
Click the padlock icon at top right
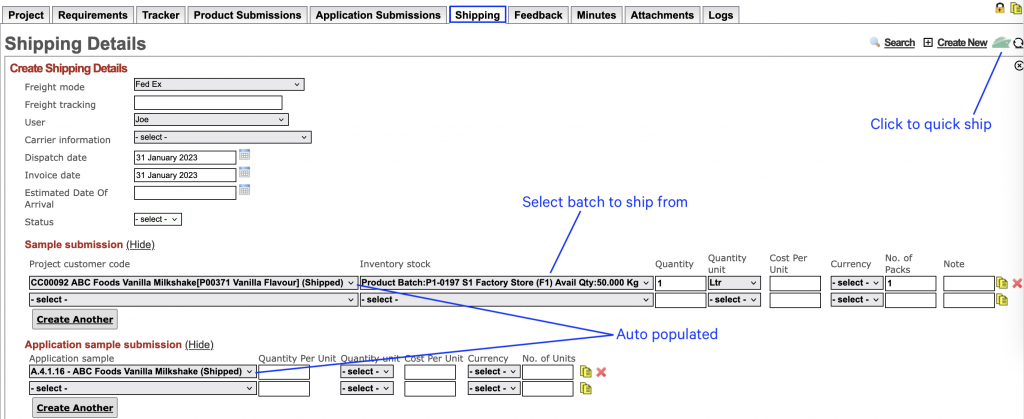click(x=999, y=8)
